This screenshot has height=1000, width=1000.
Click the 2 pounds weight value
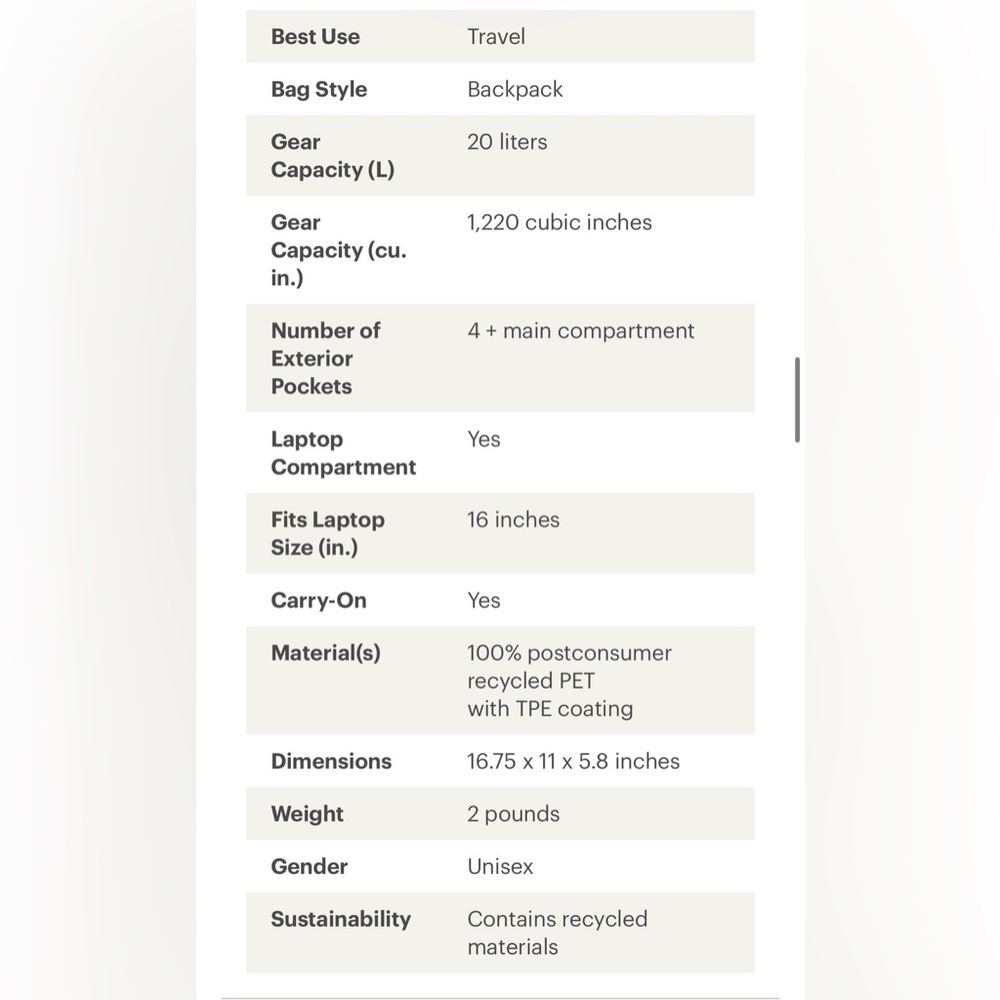[x=513, y=814]
